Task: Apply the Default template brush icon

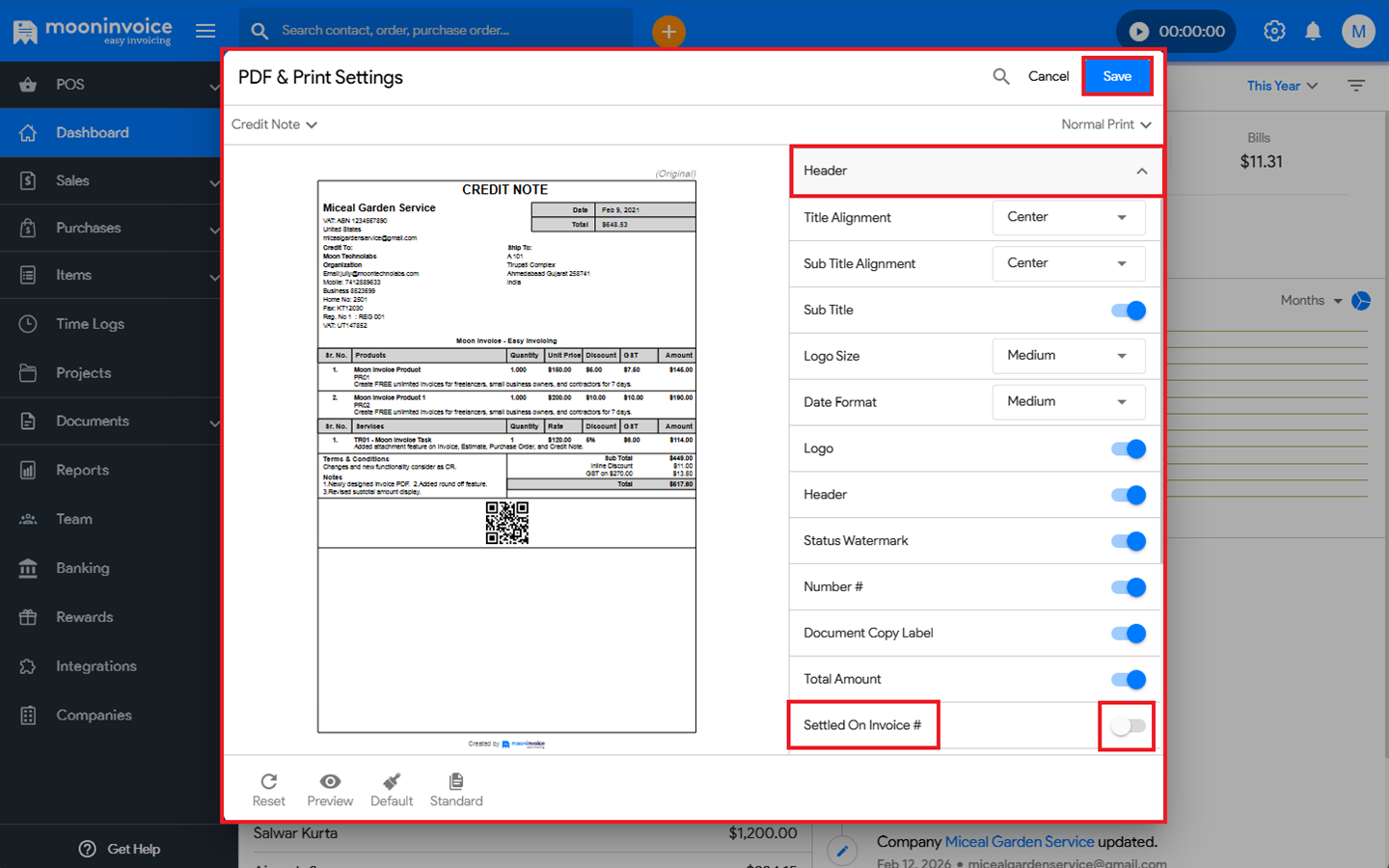Action: click(x=392, y=781)
